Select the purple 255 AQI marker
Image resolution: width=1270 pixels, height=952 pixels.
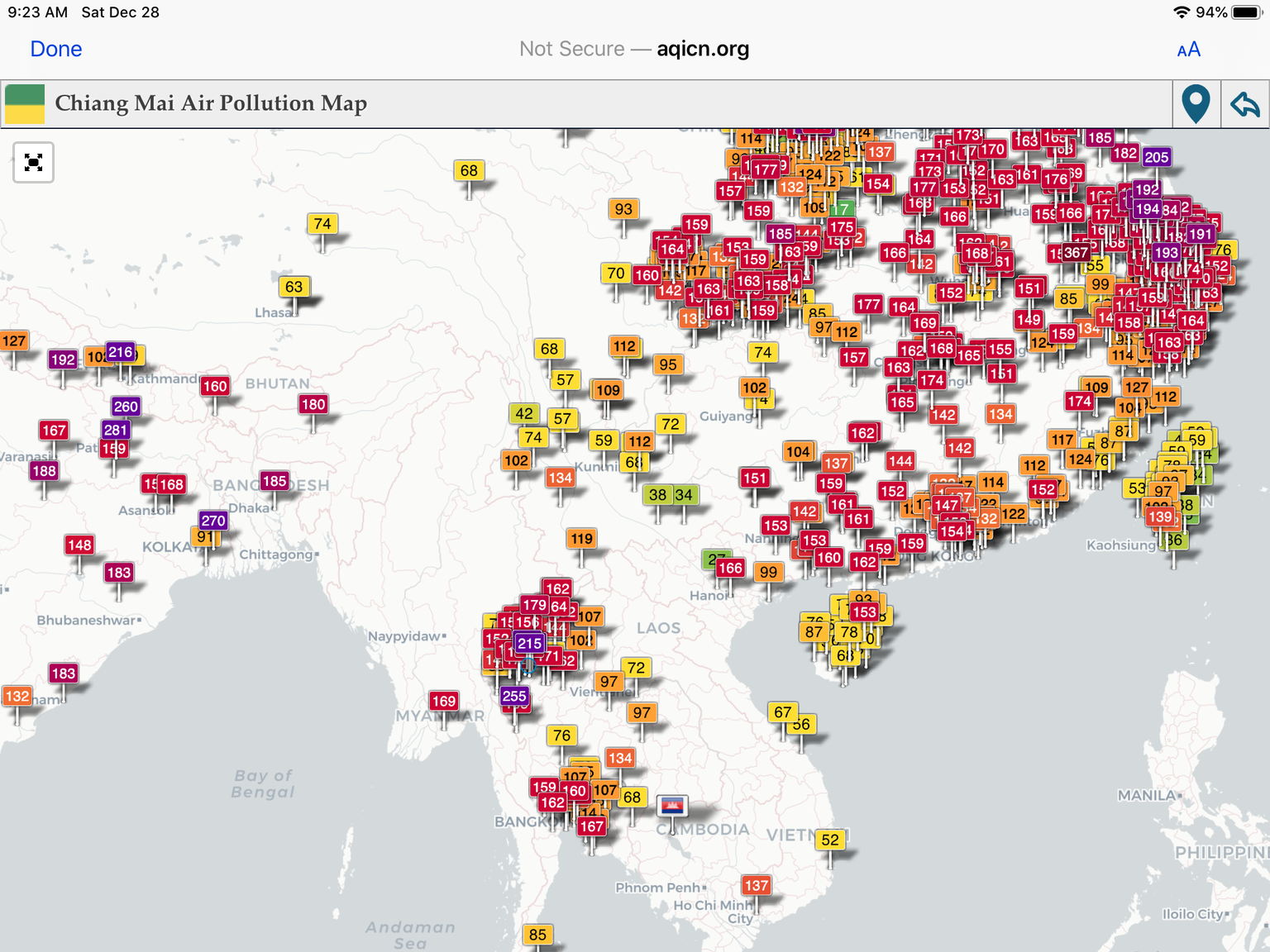coord(514,696)
